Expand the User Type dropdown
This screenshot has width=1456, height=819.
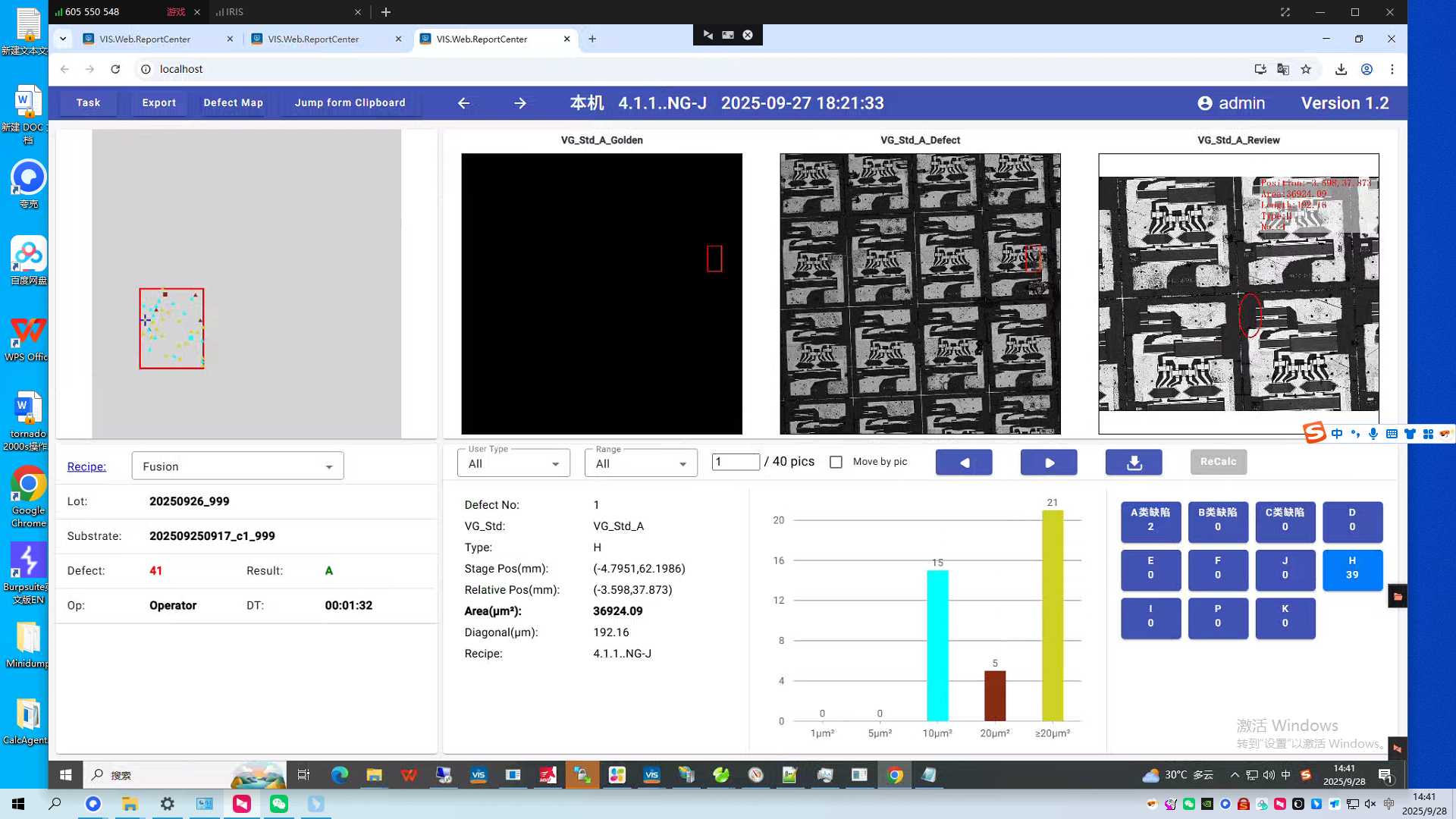[x=513, y=463]
